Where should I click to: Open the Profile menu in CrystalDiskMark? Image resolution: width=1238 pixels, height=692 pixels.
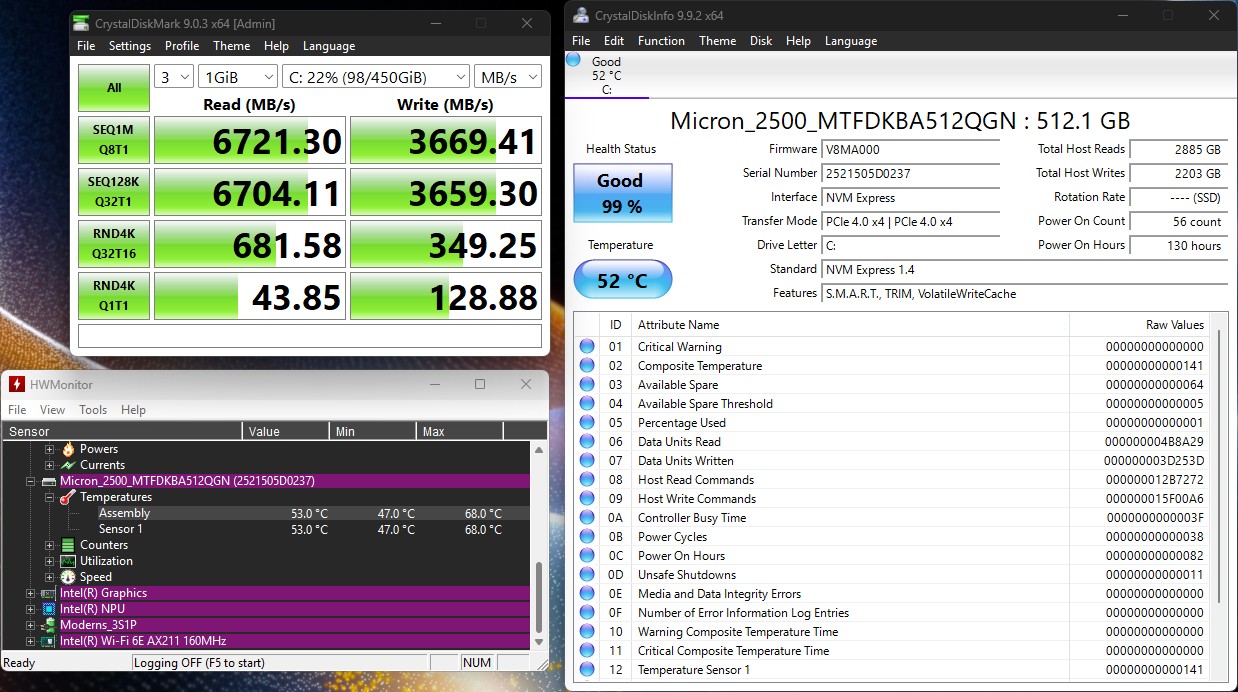(182, 46)
